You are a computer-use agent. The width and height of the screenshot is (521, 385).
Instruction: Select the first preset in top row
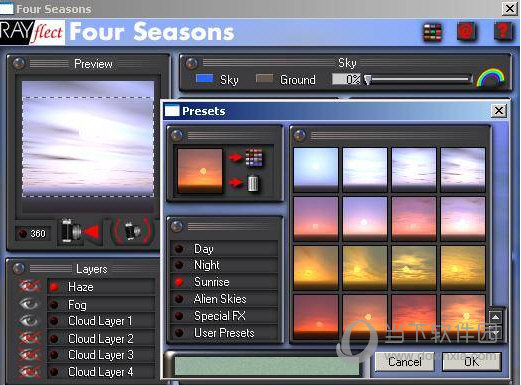coord(316,170)
